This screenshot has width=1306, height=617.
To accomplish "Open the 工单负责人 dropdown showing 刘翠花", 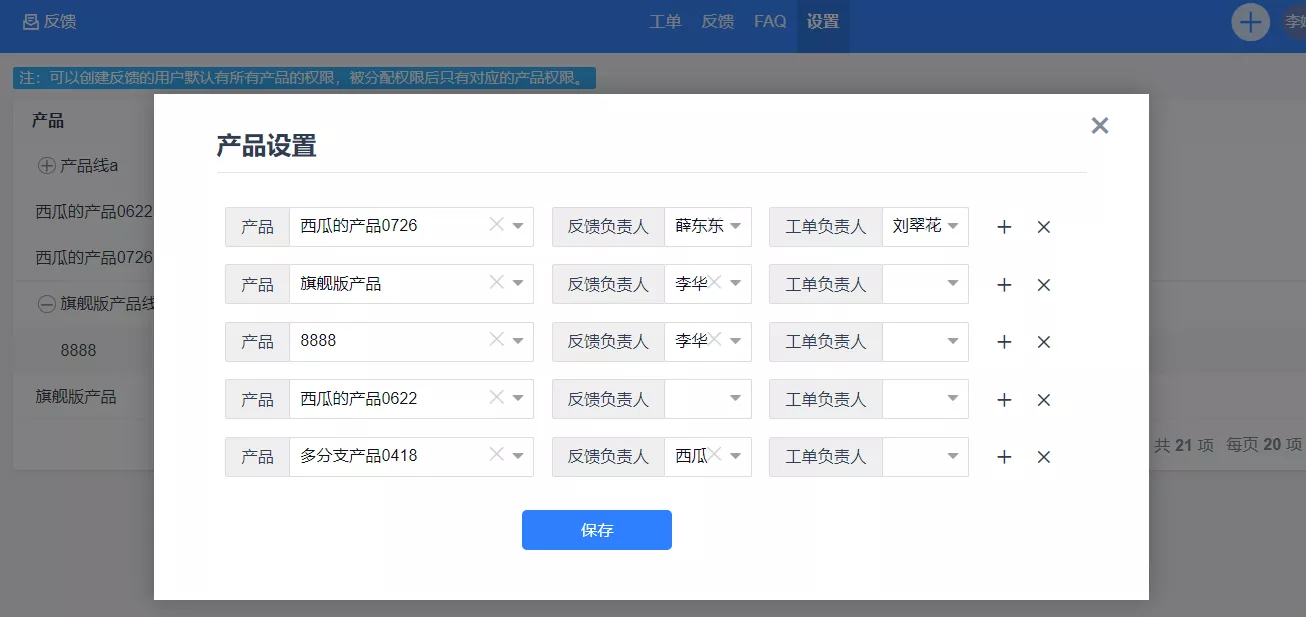I will pos(952,226).
